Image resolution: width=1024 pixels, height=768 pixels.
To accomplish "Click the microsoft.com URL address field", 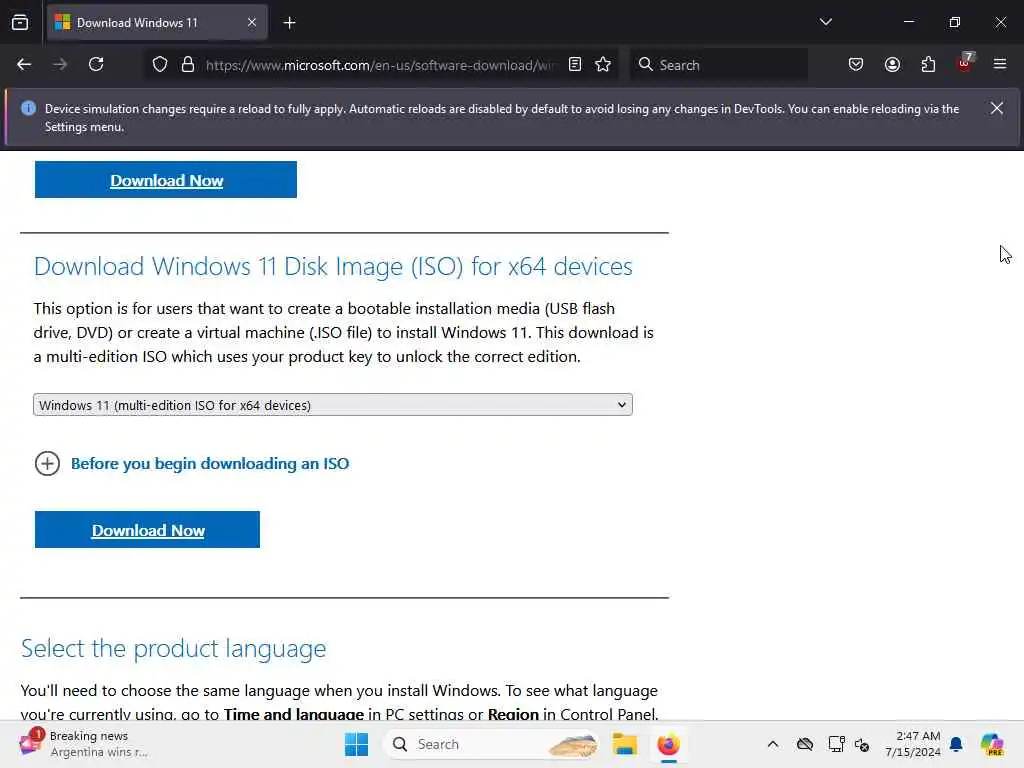I will [381, 65].
